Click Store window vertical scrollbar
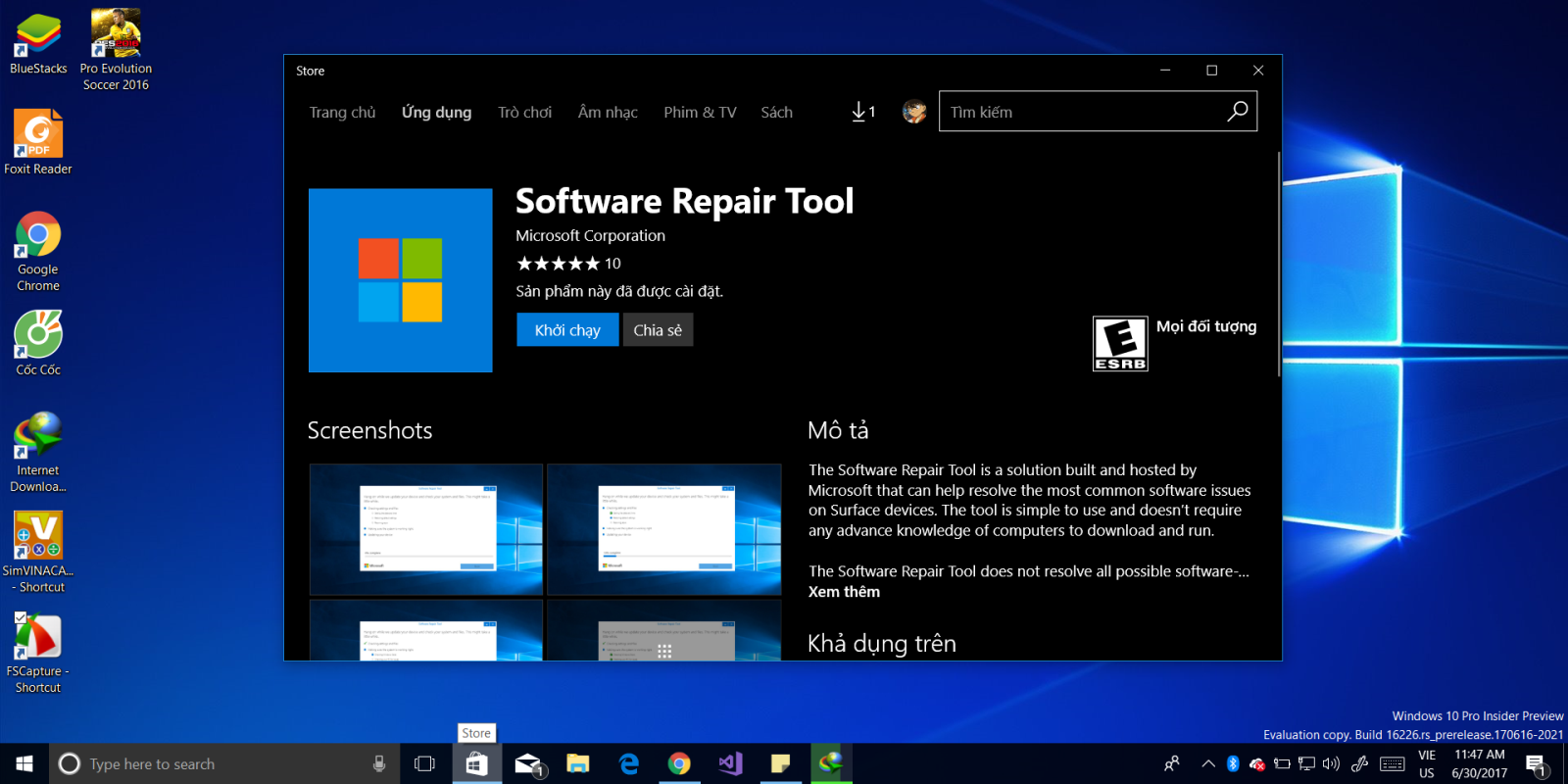1568x784 pixels. [x=1278, y=265]
